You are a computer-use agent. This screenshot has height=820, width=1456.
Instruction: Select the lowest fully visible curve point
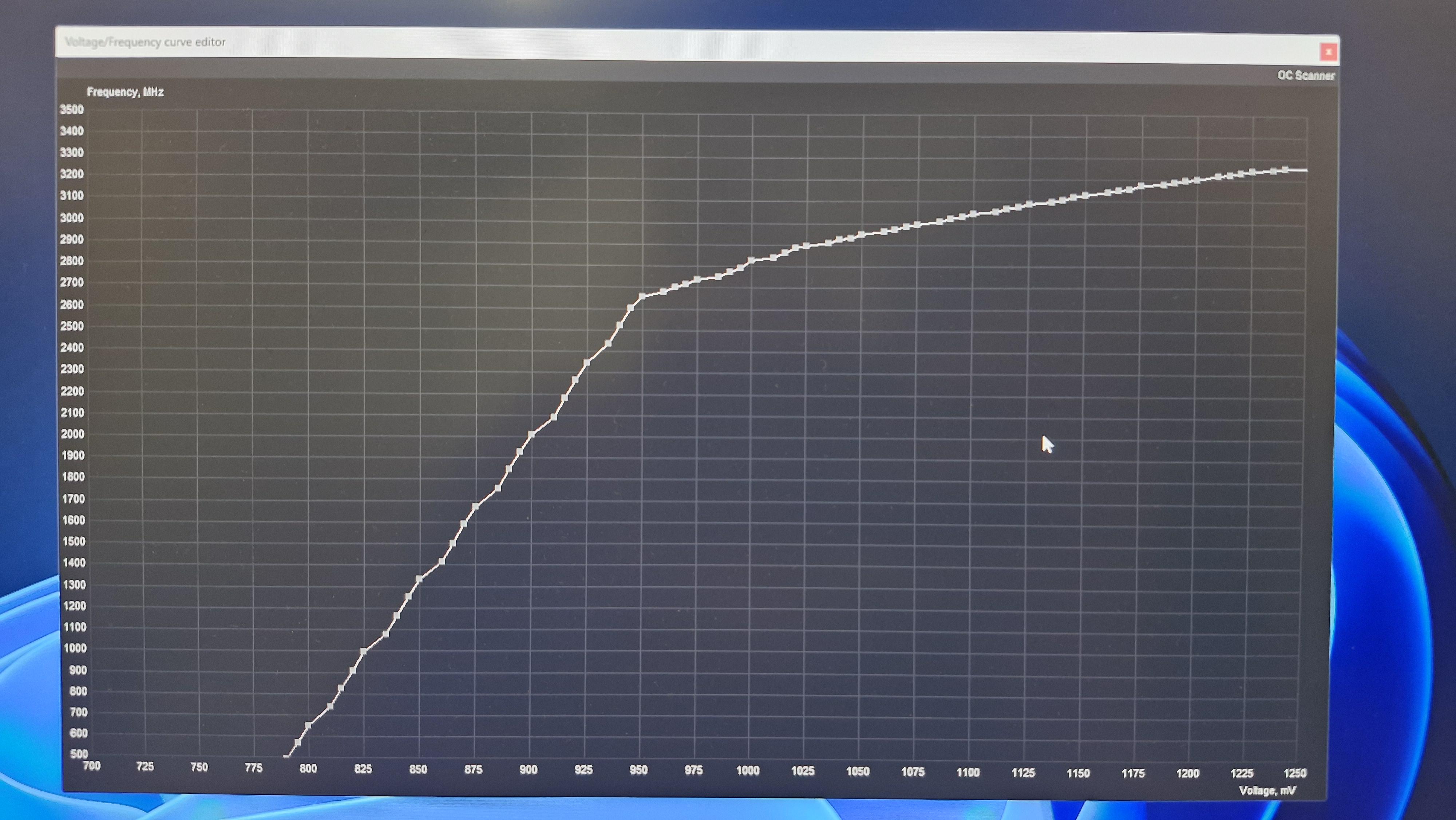point(298,742)
